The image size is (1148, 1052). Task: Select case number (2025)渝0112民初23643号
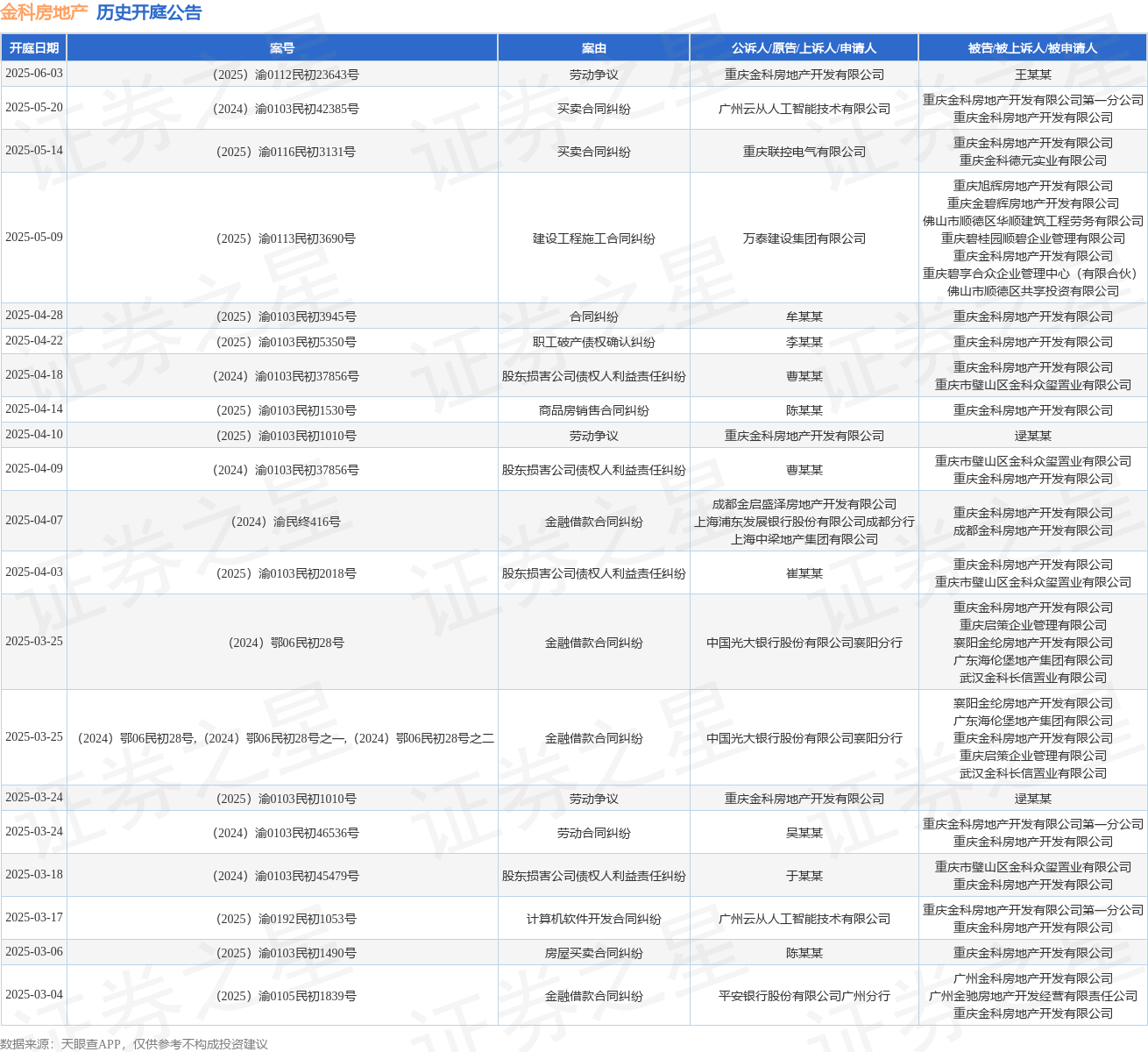coord(282,75)
